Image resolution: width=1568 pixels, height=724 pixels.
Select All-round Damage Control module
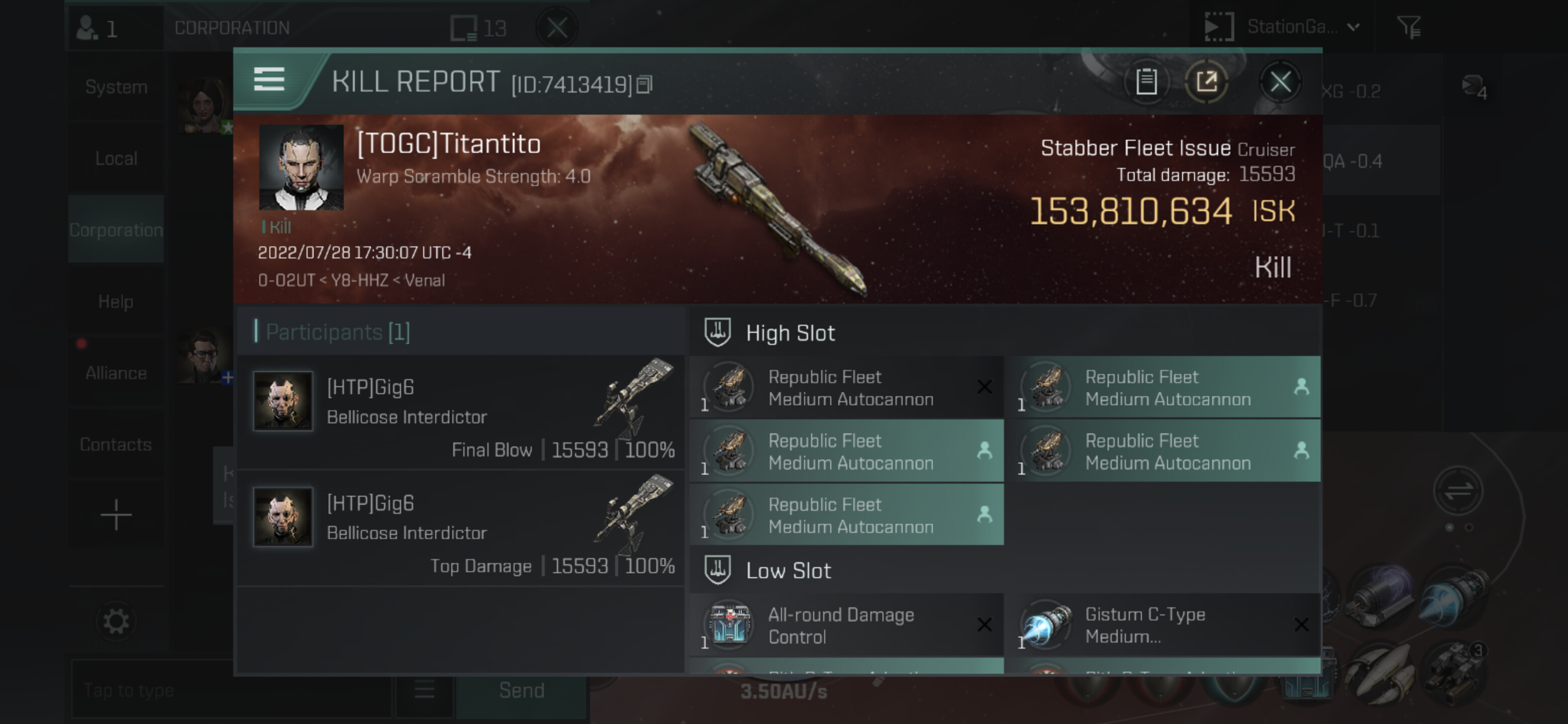847,625
